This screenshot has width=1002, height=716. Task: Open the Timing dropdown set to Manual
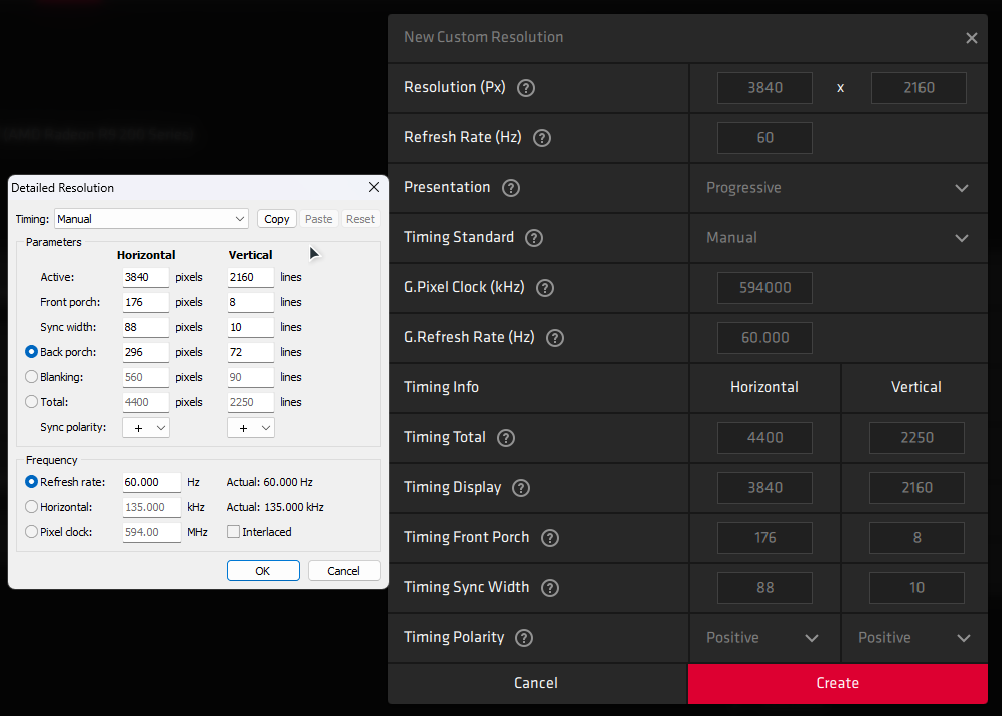151,219
